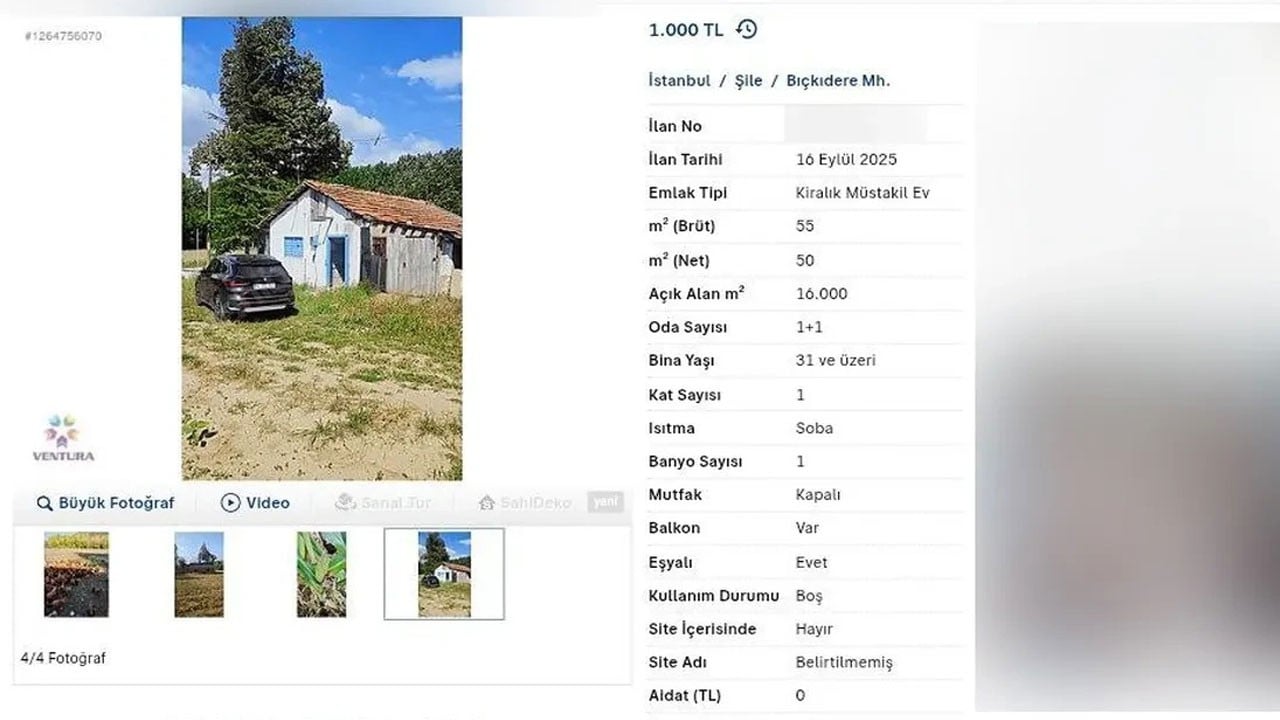Open the Bıçkıdere Mh. neighborhood link

pyautogui.click(x=838, y=81)
